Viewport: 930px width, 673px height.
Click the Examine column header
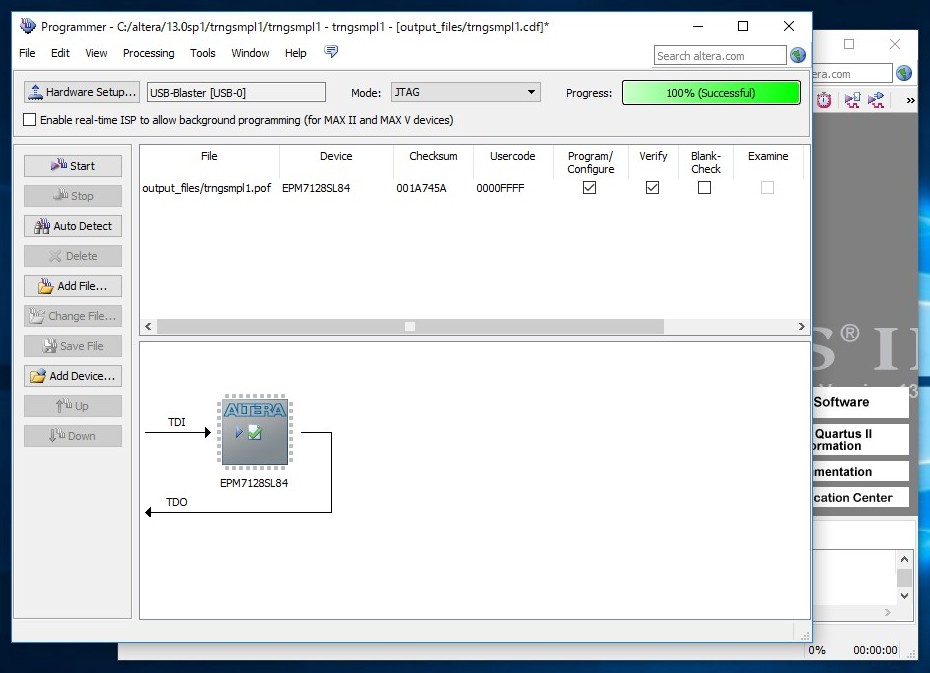click(x=768, y=156)
